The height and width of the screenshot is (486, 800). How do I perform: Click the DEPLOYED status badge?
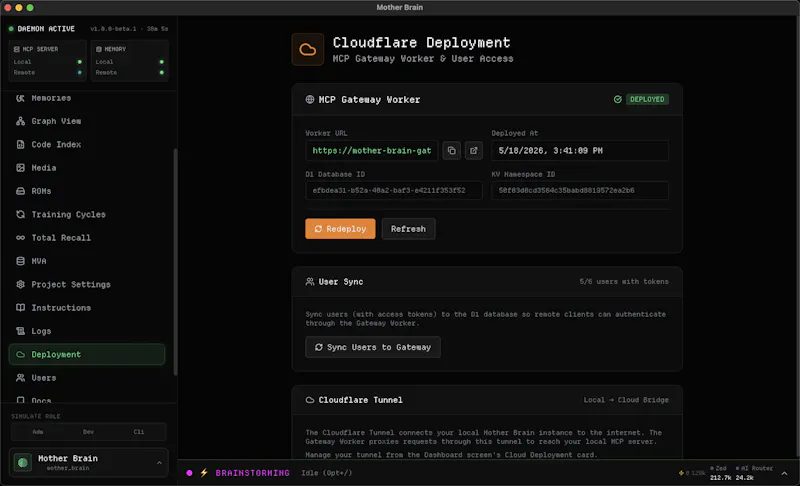click(x=646, y=99)
